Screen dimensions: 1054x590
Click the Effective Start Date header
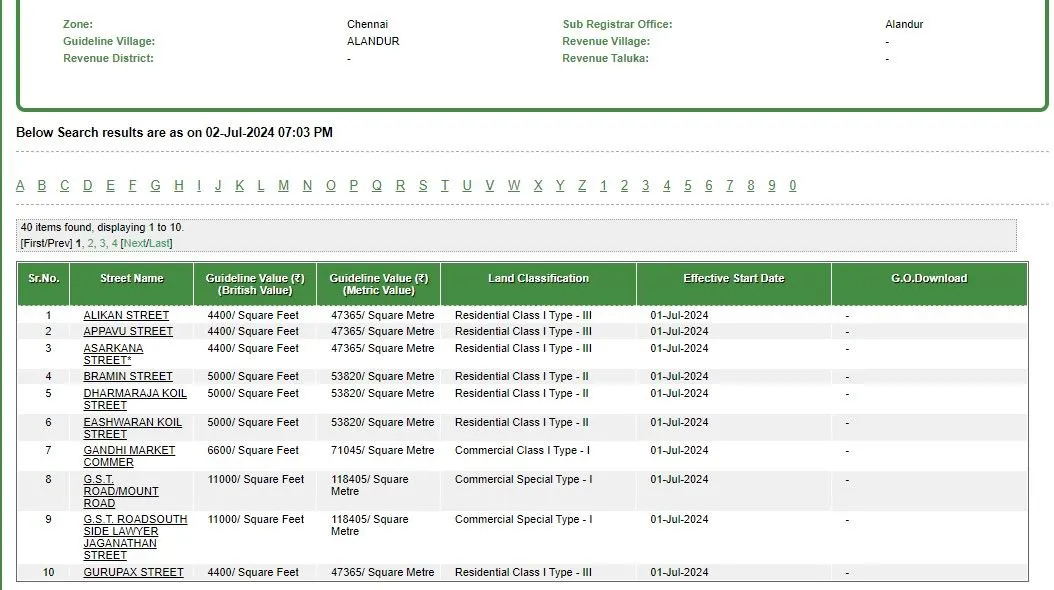731,278
